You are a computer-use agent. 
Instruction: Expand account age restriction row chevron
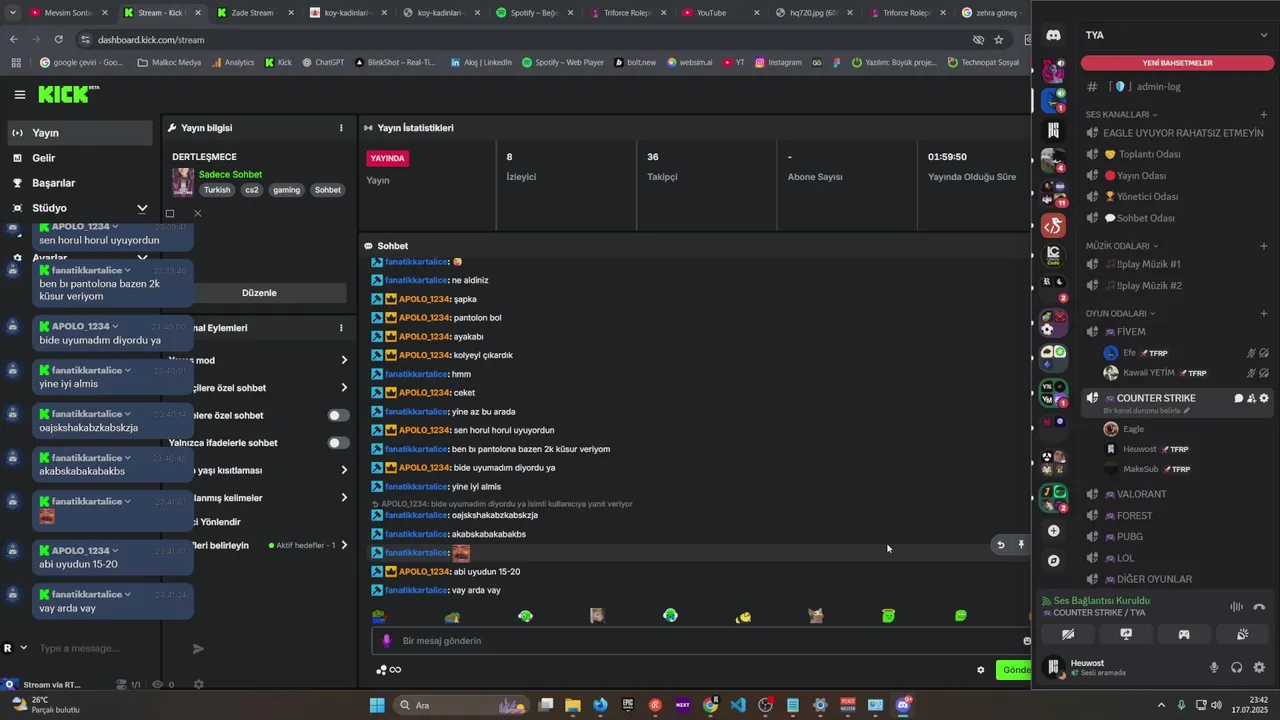(344, 470)
